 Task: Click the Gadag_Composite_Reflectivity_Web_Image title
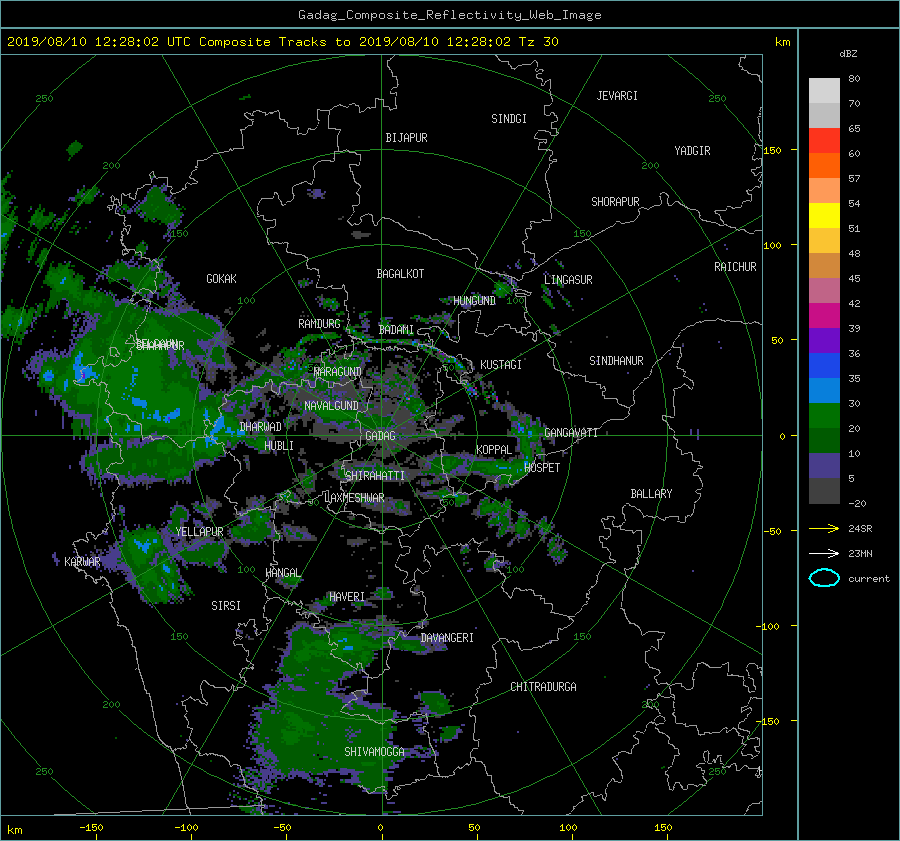point(449,15)
